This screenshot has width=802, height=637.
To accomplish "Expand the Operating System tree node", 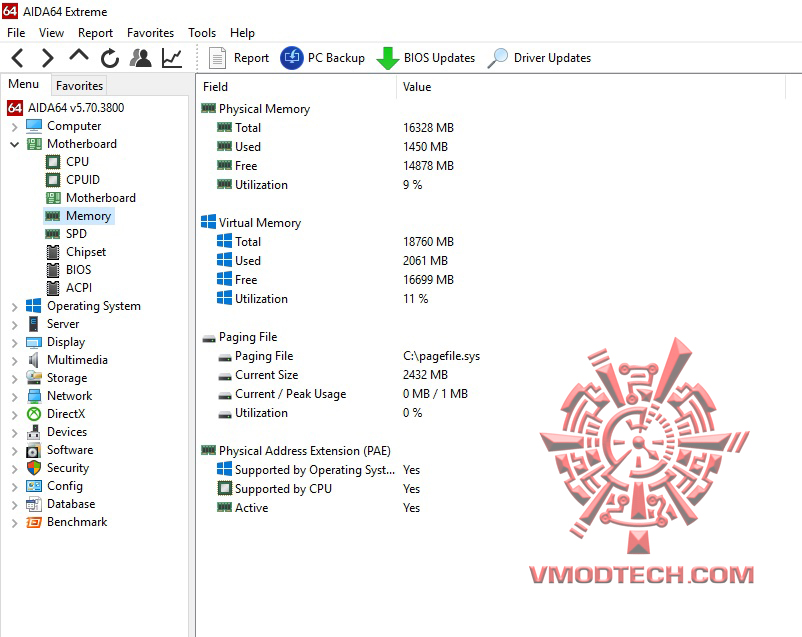I will (15, 306).
